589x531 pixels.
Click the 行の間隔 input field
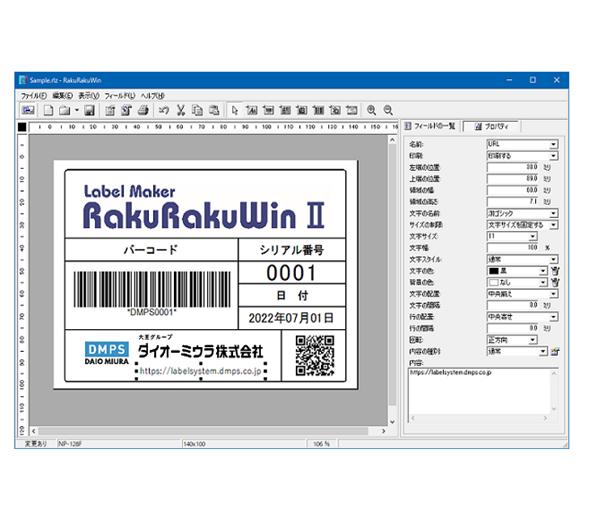pyautogui.click(x=513, y=328)
